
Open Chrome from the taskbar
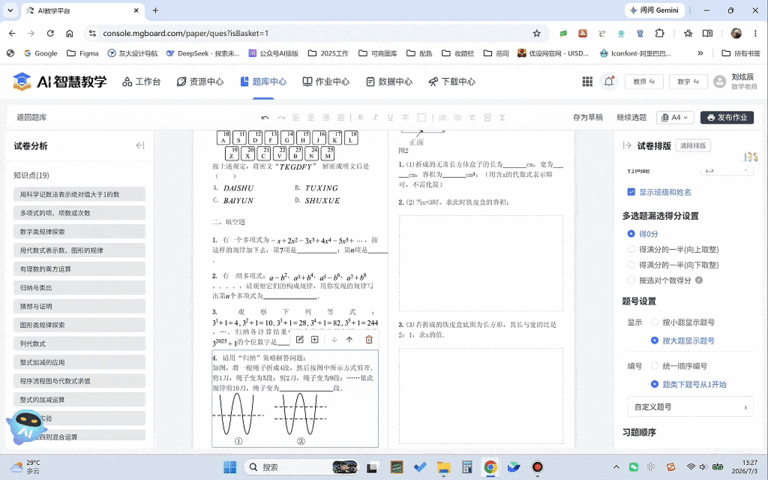pyautogui.click(x=490, y=467)
